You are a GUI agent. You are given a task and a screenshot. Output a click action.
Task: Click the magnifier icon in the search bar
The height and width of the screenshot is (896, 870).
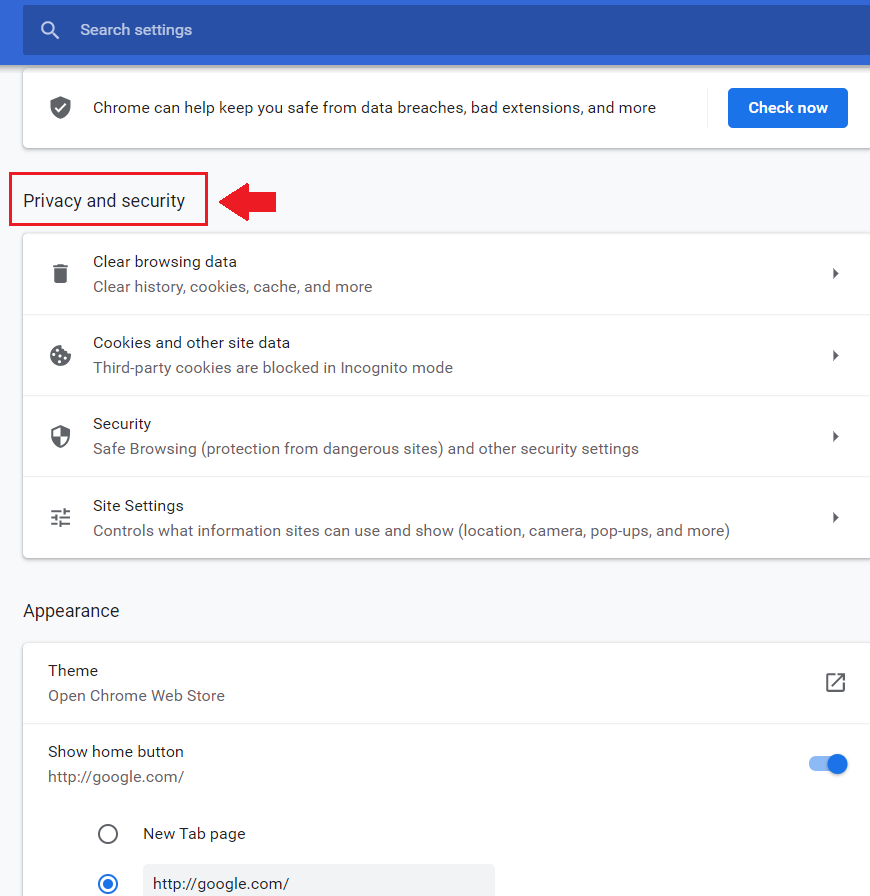[x=50, y=30]
